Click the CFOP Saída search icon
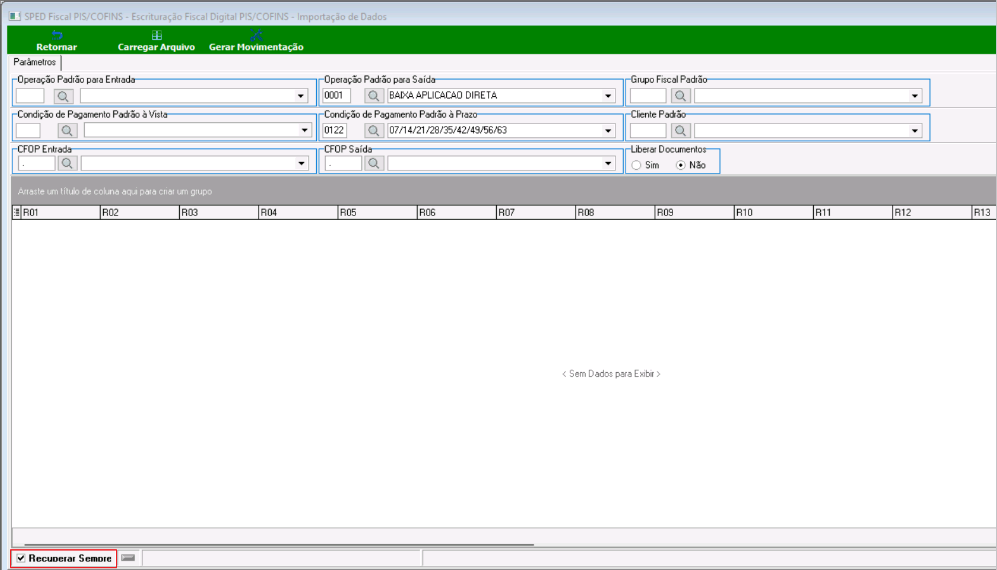The width and height of the screenshot is (997, 570). click(x=374, y=163)
